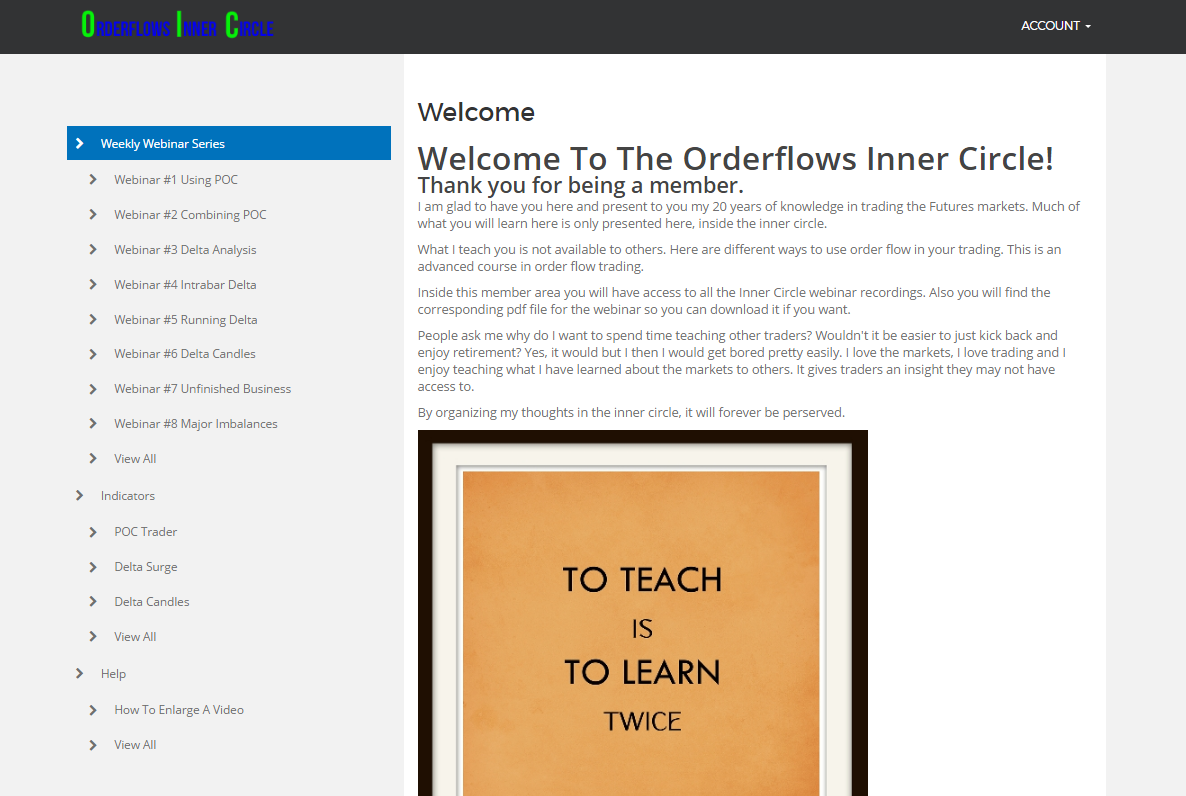
Task: Select the Weekly Webinar Series section
Action: (x=163, y=144)
